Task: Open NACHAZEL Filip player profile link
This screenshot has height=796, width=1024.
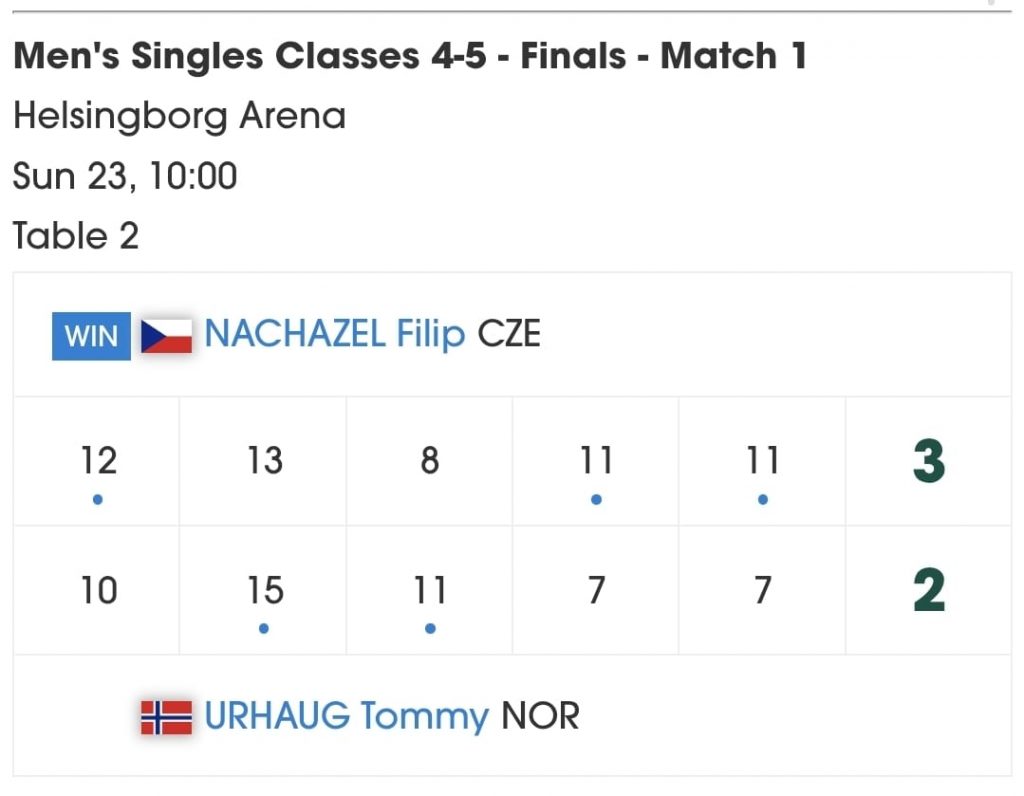Action: [x=335, y=334]
